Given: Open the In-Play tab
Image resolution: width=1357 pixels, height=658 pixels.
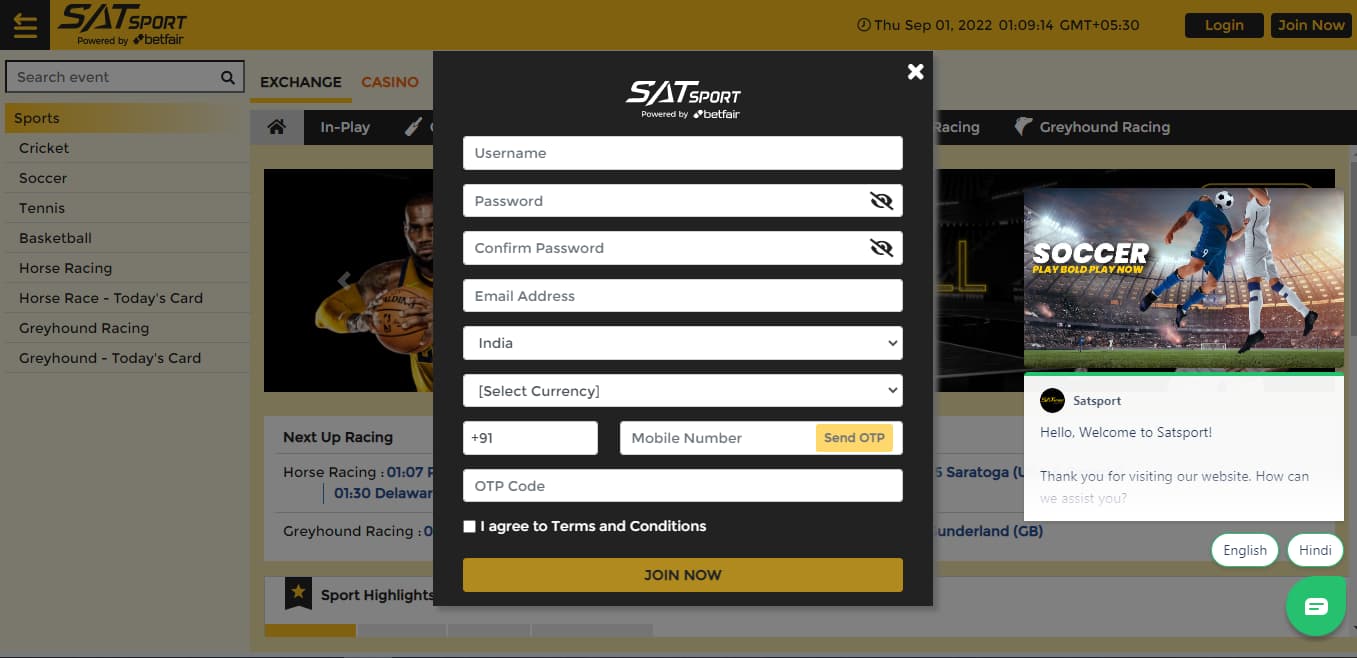Looking at the screenshot, I should (x=345, y=127).
